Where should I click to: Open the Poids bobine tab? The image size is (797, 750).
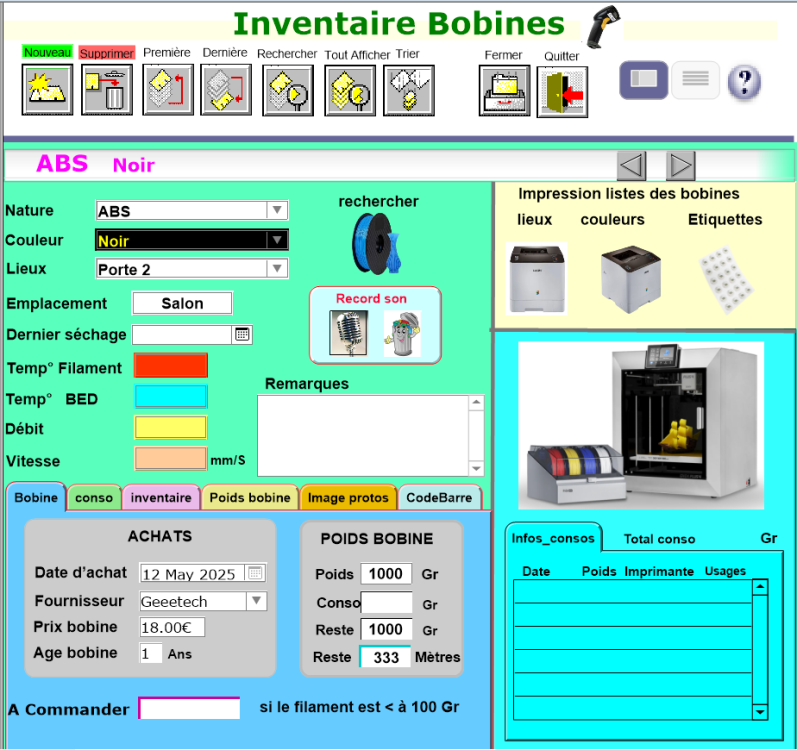250,497
